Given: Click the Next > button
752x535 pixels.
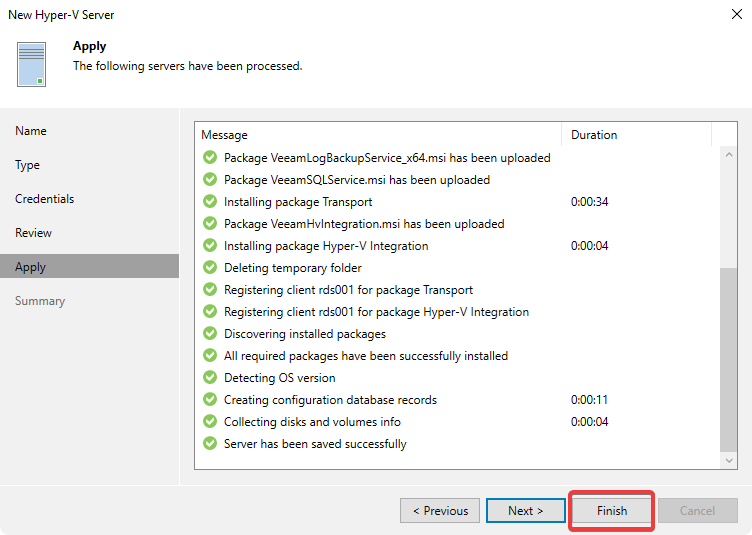Looking at the screenshot, I should pyautogui.click(x=525, y=511).
